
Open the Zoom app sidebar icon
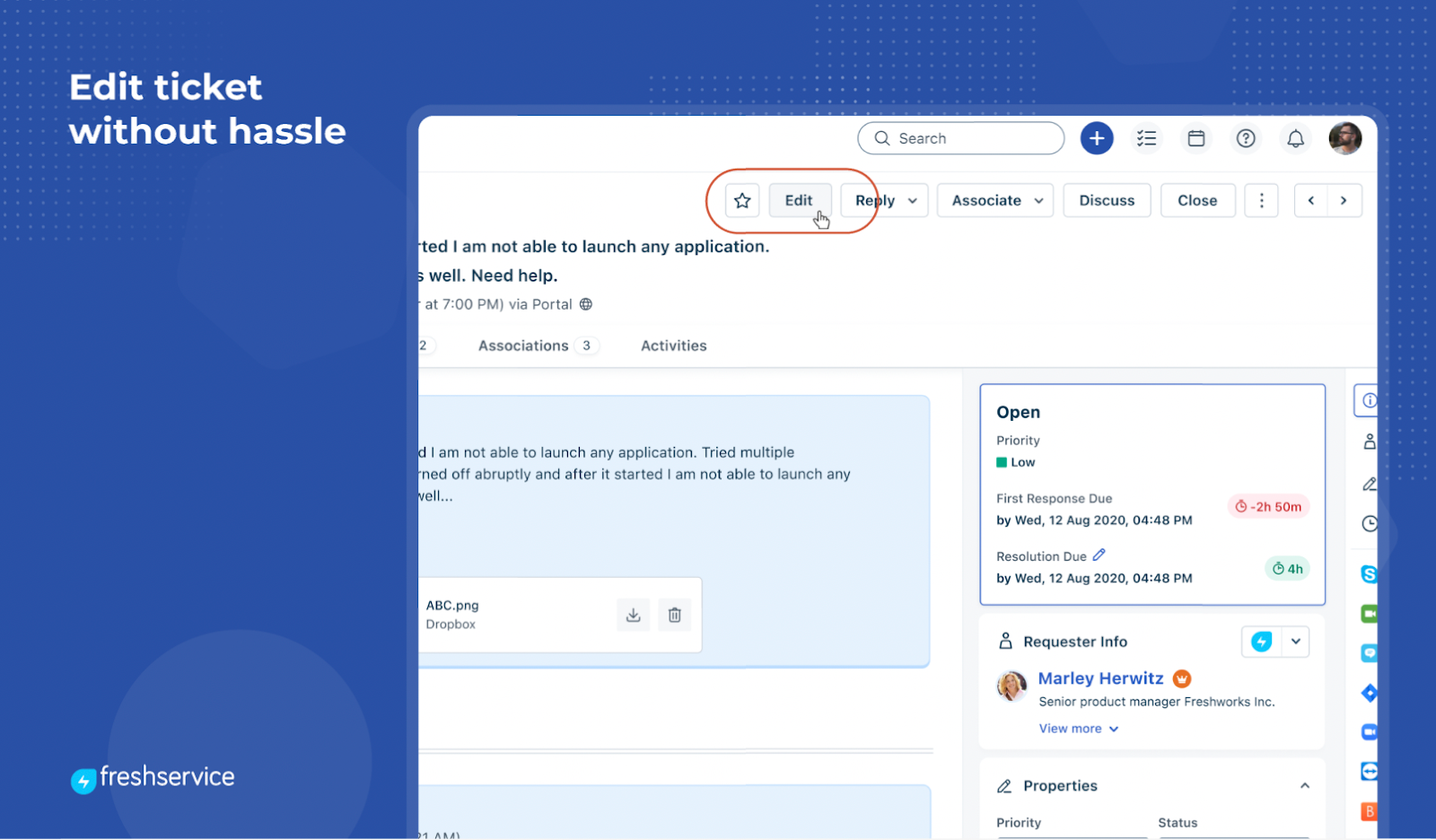[x=1370, y=732]
